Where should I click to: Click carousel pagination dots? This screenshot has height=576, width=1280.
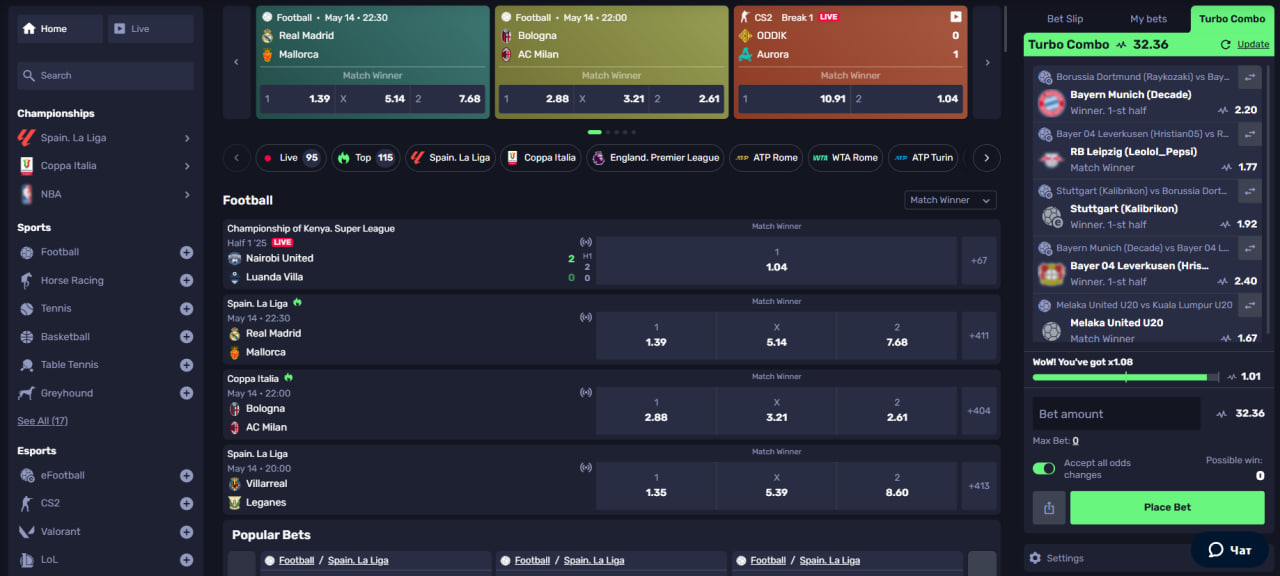[x=611, y=132]
